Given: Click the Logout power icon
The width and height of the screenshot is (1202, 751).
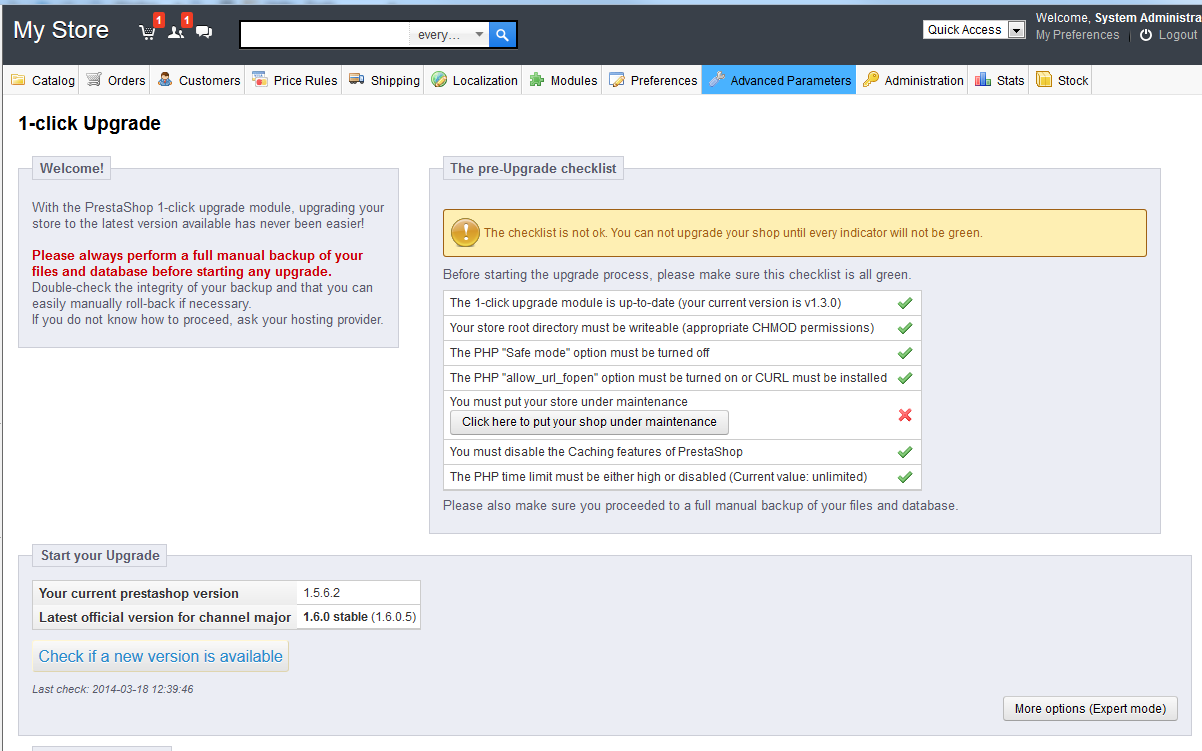Looking at the screenshot, I should click(1146, 35).
